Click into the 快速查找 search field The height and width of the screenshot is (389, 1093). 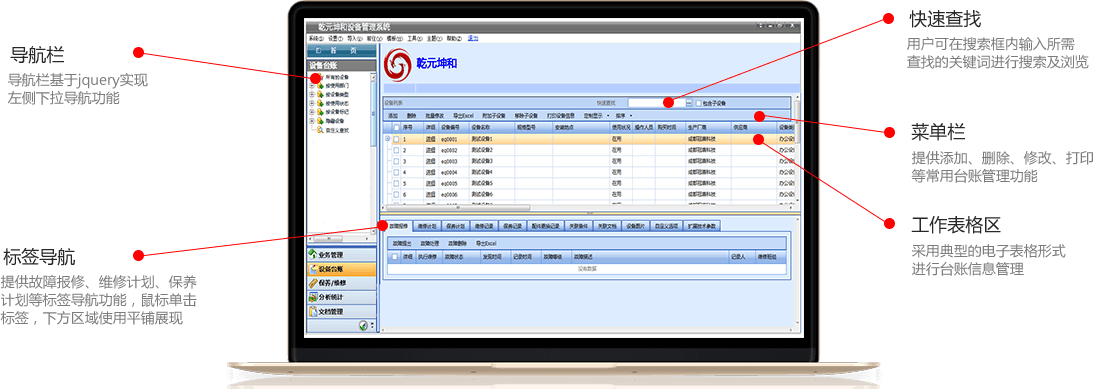click(656, 103)
